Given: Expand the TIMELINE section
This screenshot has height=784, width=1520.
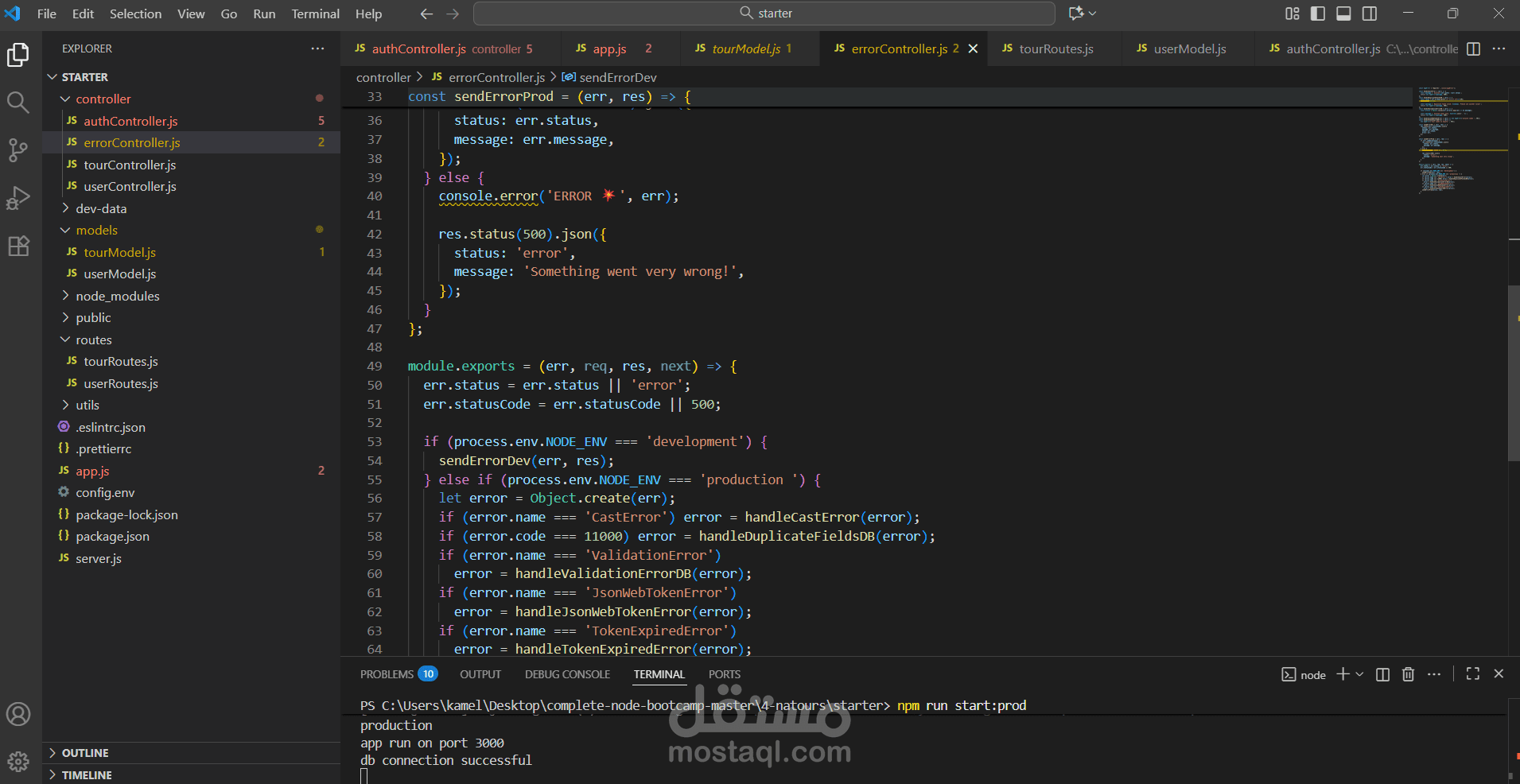Looking at the screenshot, I should point(191,774).
